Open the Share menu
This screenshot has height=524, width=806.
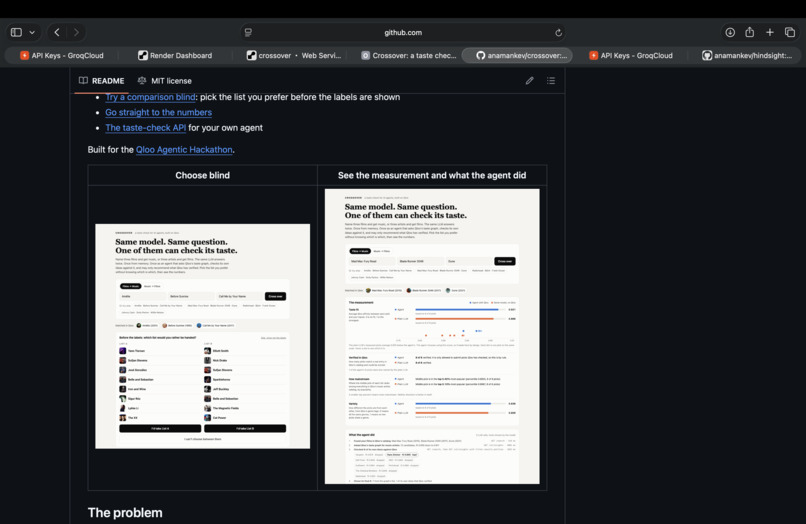(x=749, y=32)
